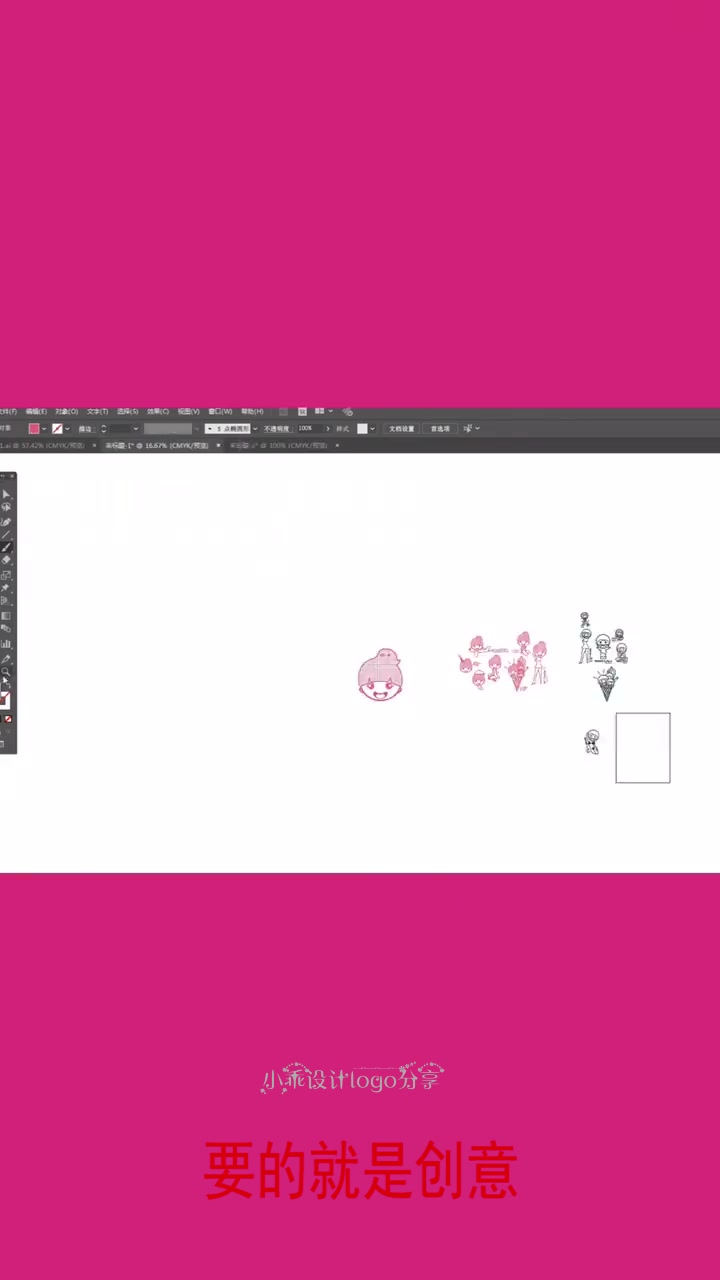
Task: Set color to None in toolbox
Action: pos(9,719)
